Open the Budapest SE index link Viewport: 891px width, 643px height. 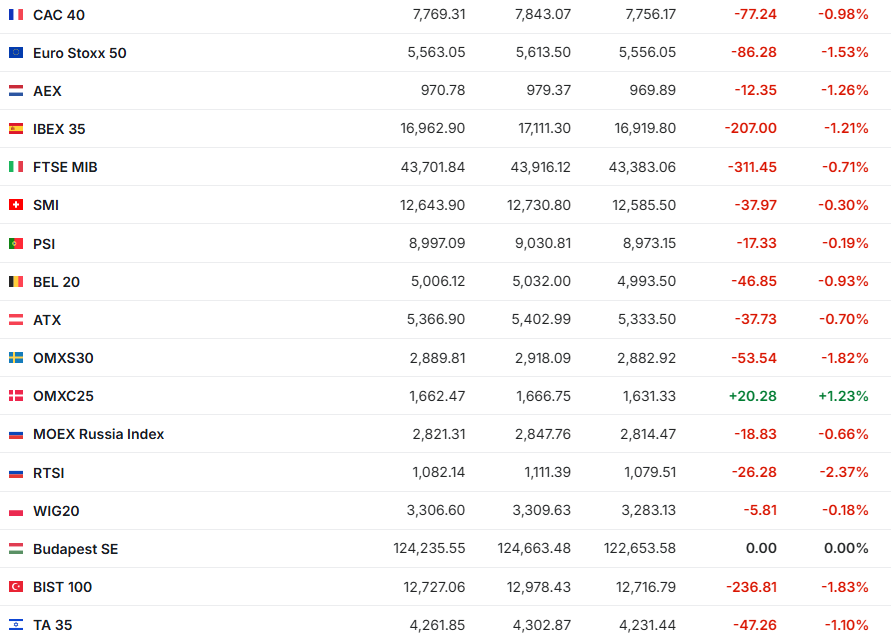[75, 549]
